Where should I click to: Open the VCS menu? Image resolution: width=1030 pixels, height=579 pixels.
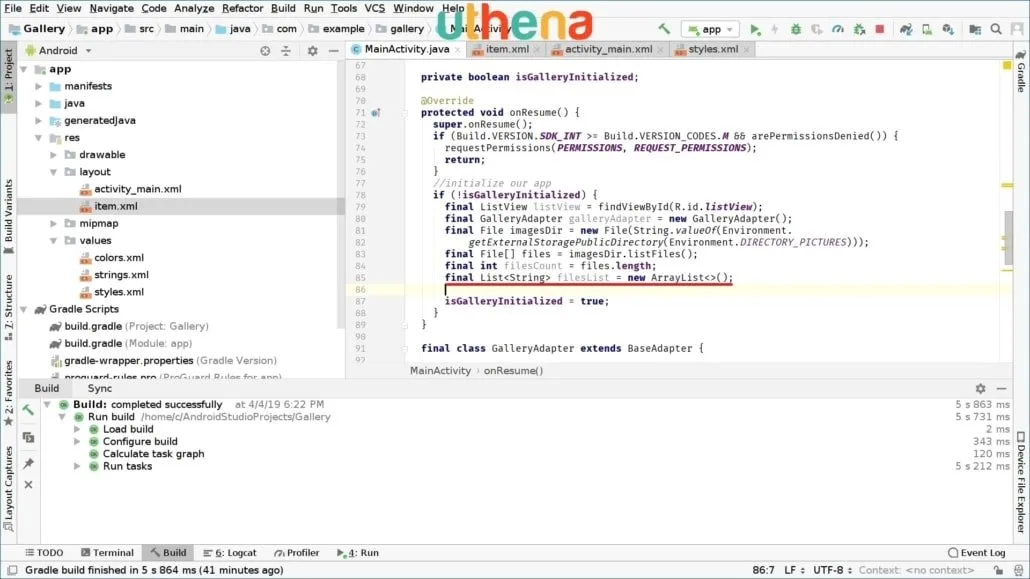374,9
